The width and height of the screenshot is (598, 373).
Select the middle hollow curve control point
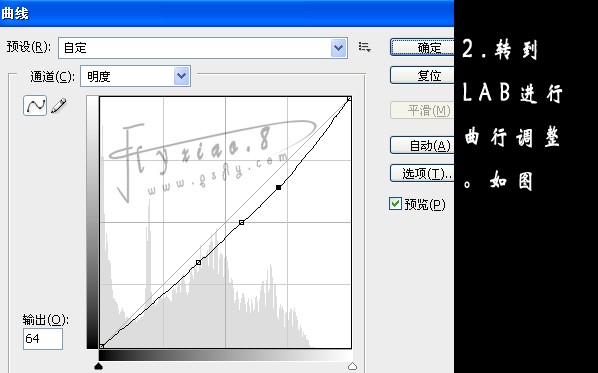click(x=241, y=222)
